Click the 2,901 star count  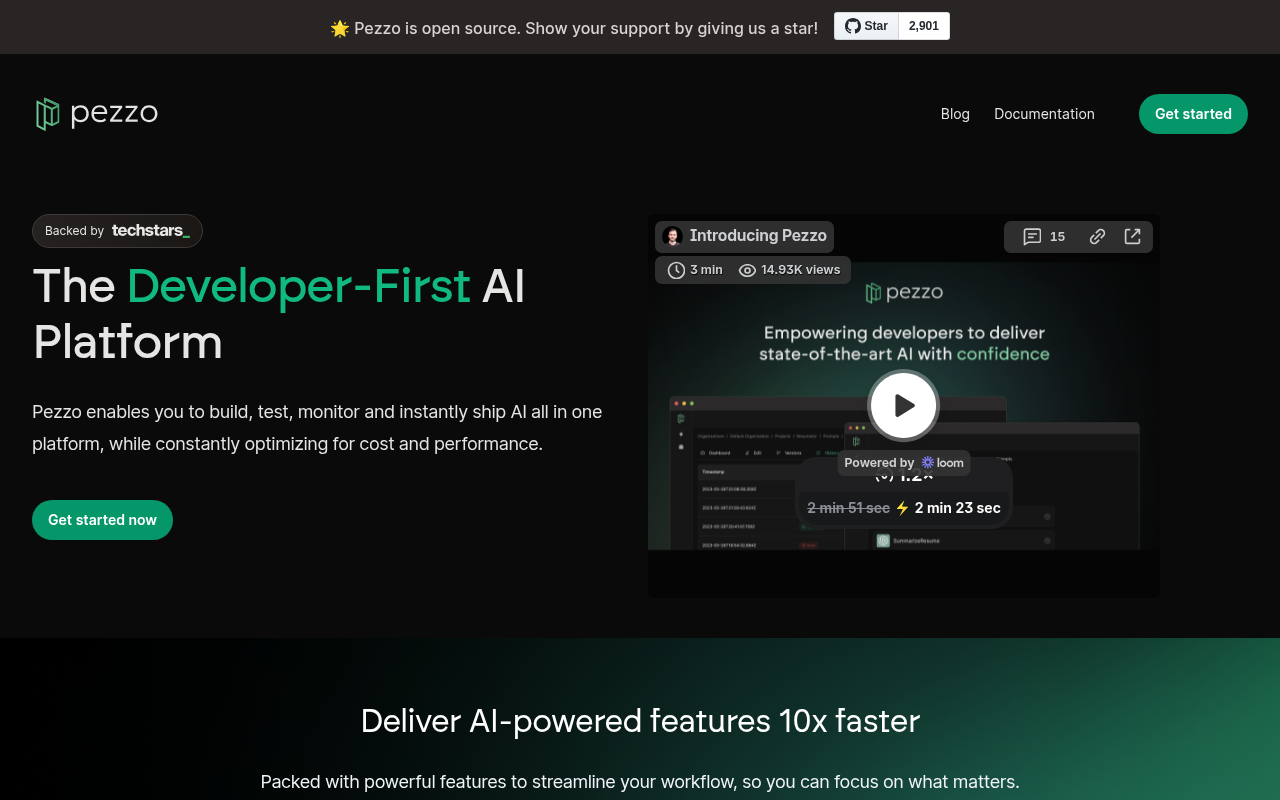point(924,26)
